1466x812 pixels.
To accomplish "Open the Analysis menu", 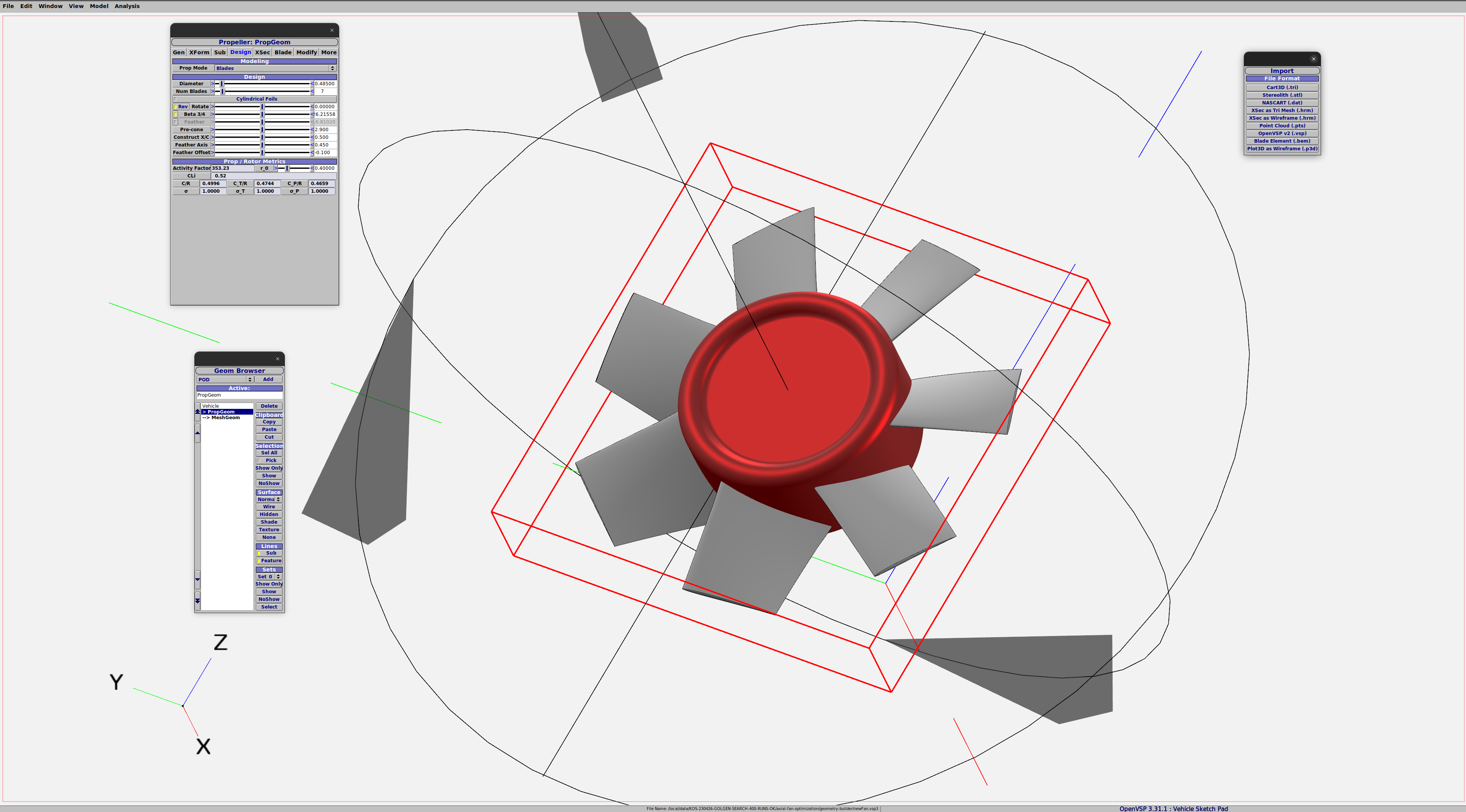I will 127,6.
